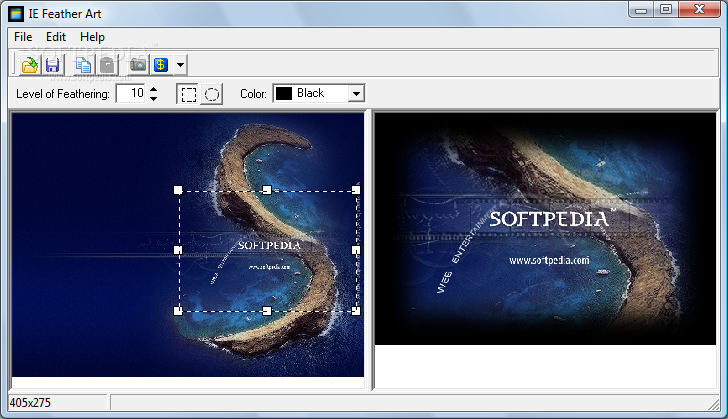The width and height of the screenshot is (728, 419).
Task: Click the top-left selection handle on the source image
Action: (x=178, y=190)
